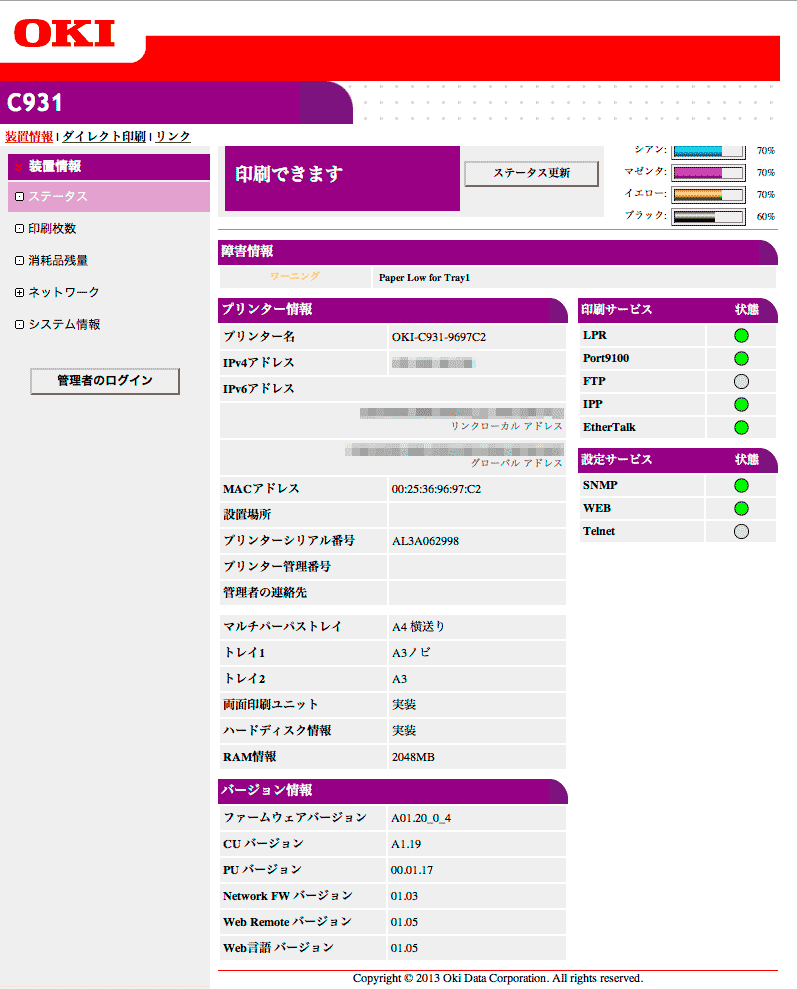The height and width of the screenshot is (989, 797).
Task: Click the 2048MB RAM value
Action: (x=413, y=757)
